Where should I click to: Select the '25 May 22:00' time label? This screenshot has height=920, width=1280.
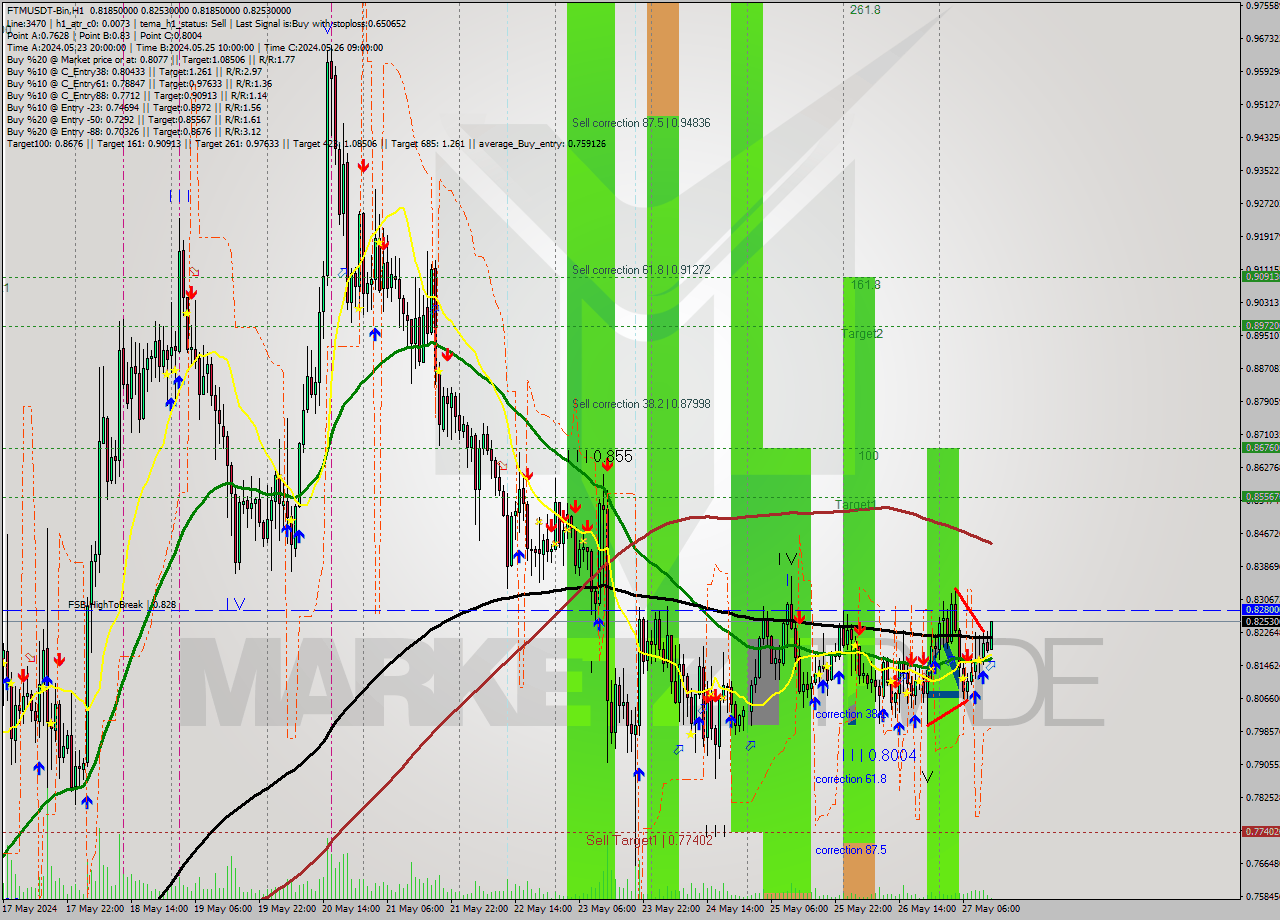pyautogui.click(x=863, y=909)
